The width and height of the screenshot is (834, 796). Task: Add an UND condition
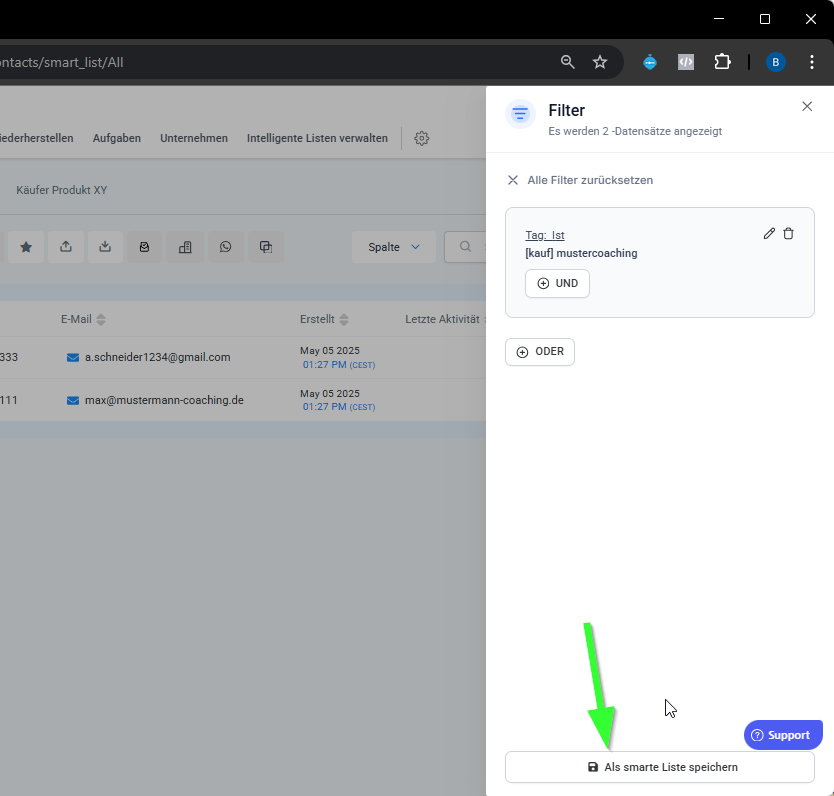(557, 283)
